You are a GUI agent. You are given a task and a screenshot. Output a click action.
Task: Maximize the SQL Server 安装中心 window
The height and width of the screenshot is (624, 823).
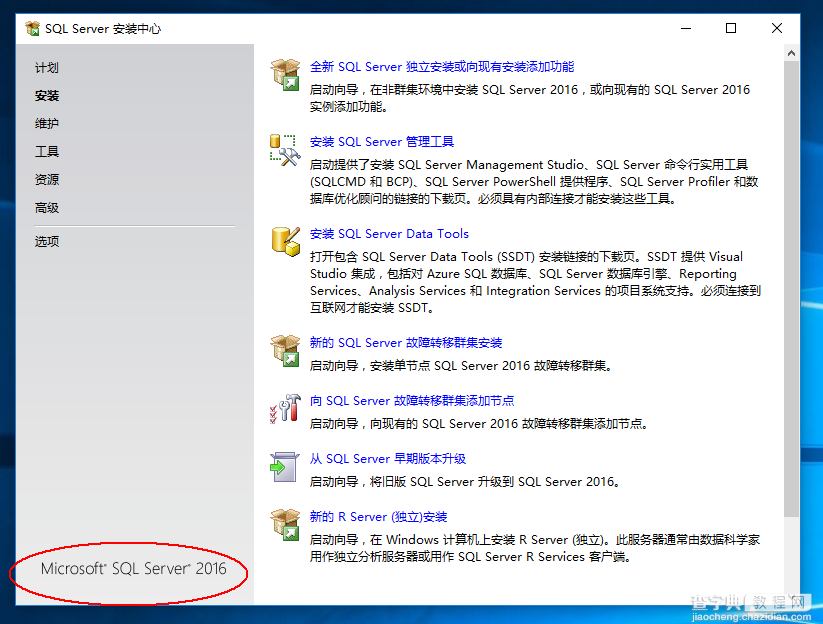[731, 28]
